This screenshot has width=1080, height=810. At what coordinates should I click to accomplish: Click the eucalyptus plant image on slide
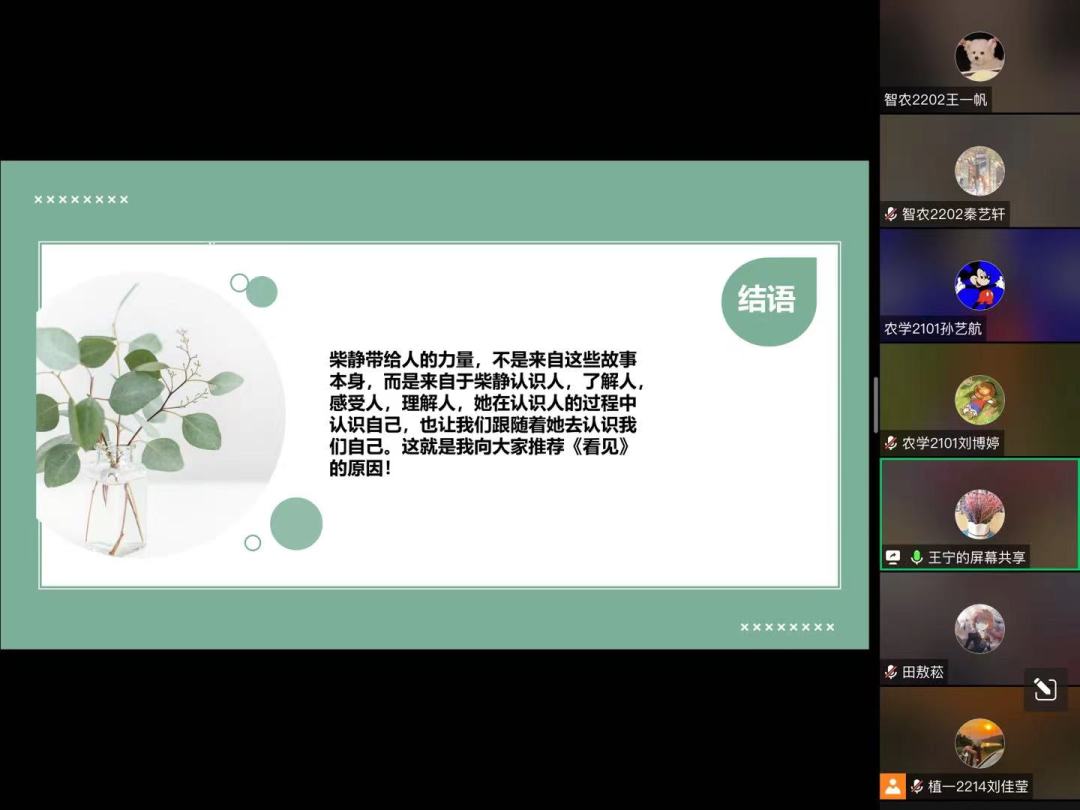160,414
